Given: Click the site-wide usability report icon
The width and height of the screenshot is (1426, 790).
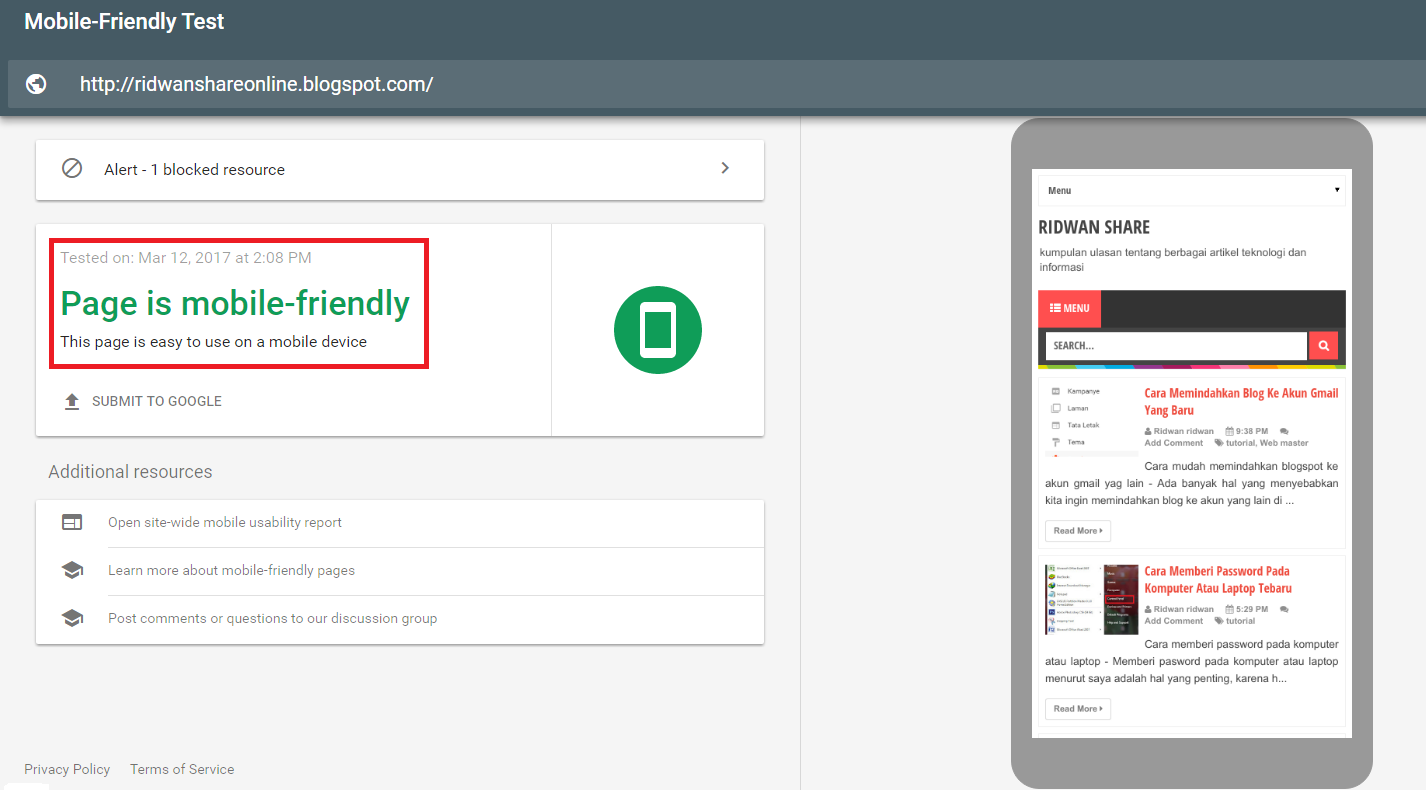Looking at the screenshot, I should tap(72, 522).
